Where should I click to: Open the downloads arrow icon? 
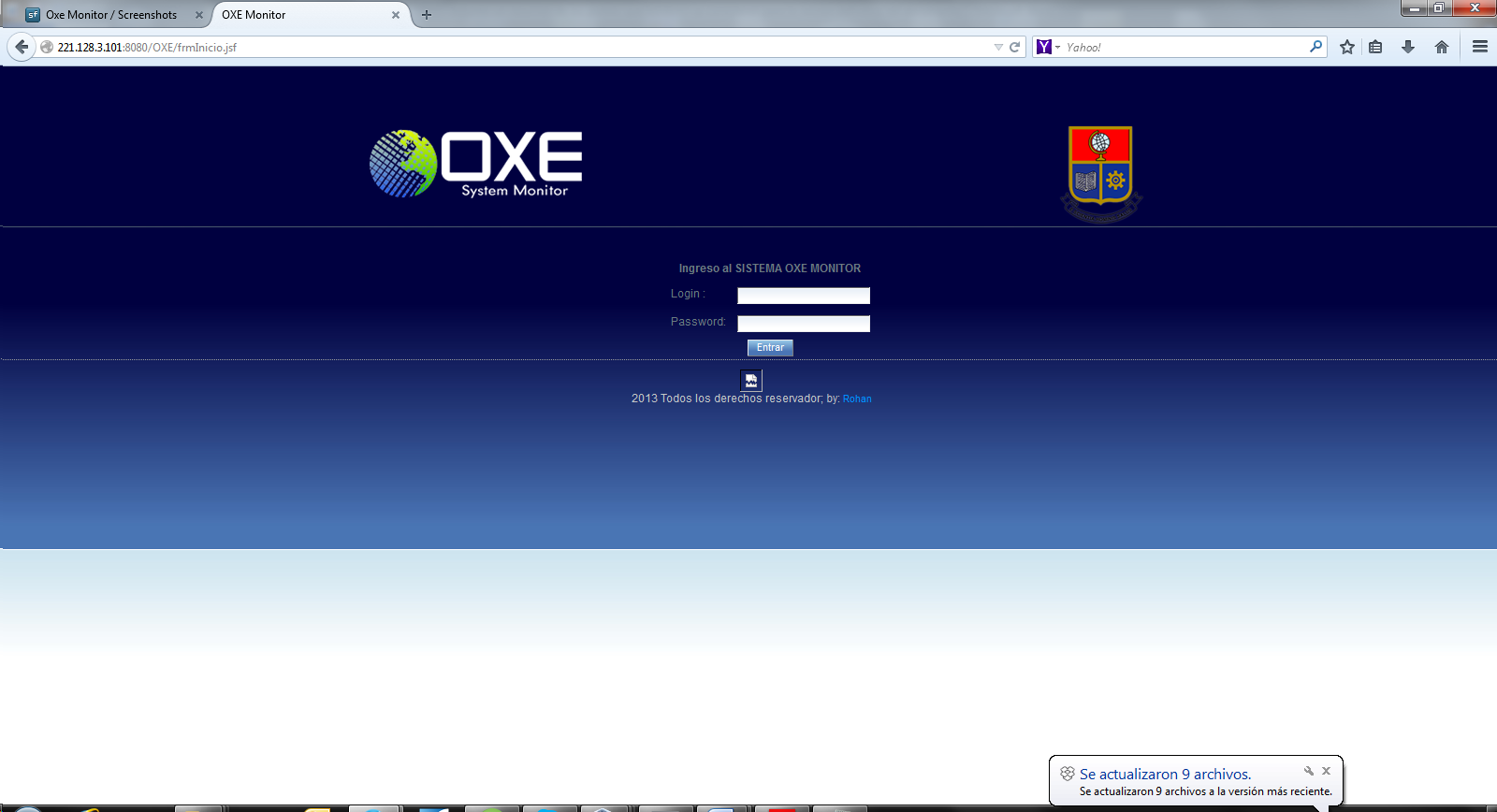pos(1408,47)
